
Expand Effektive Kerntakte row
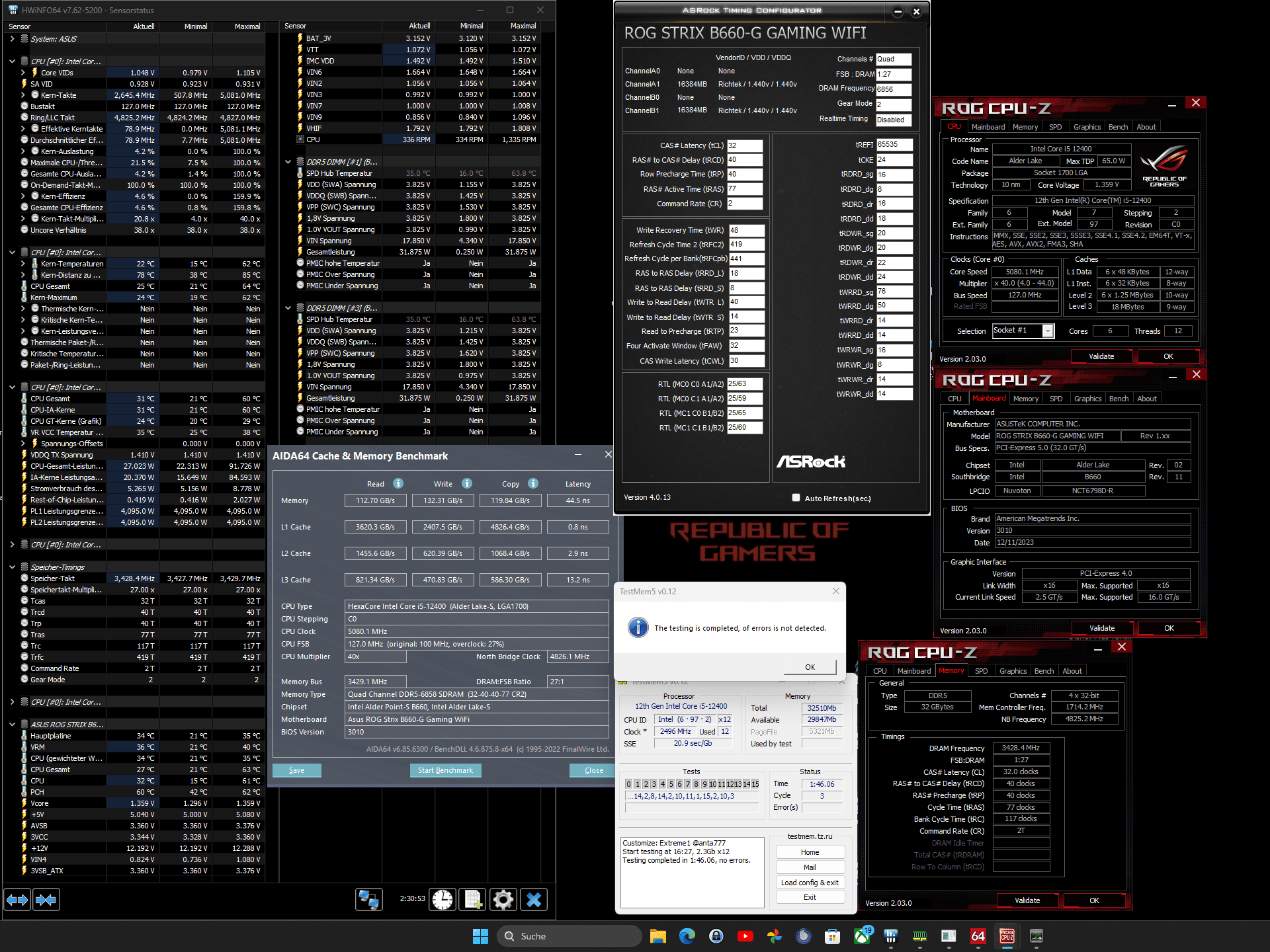pos(23,129)
